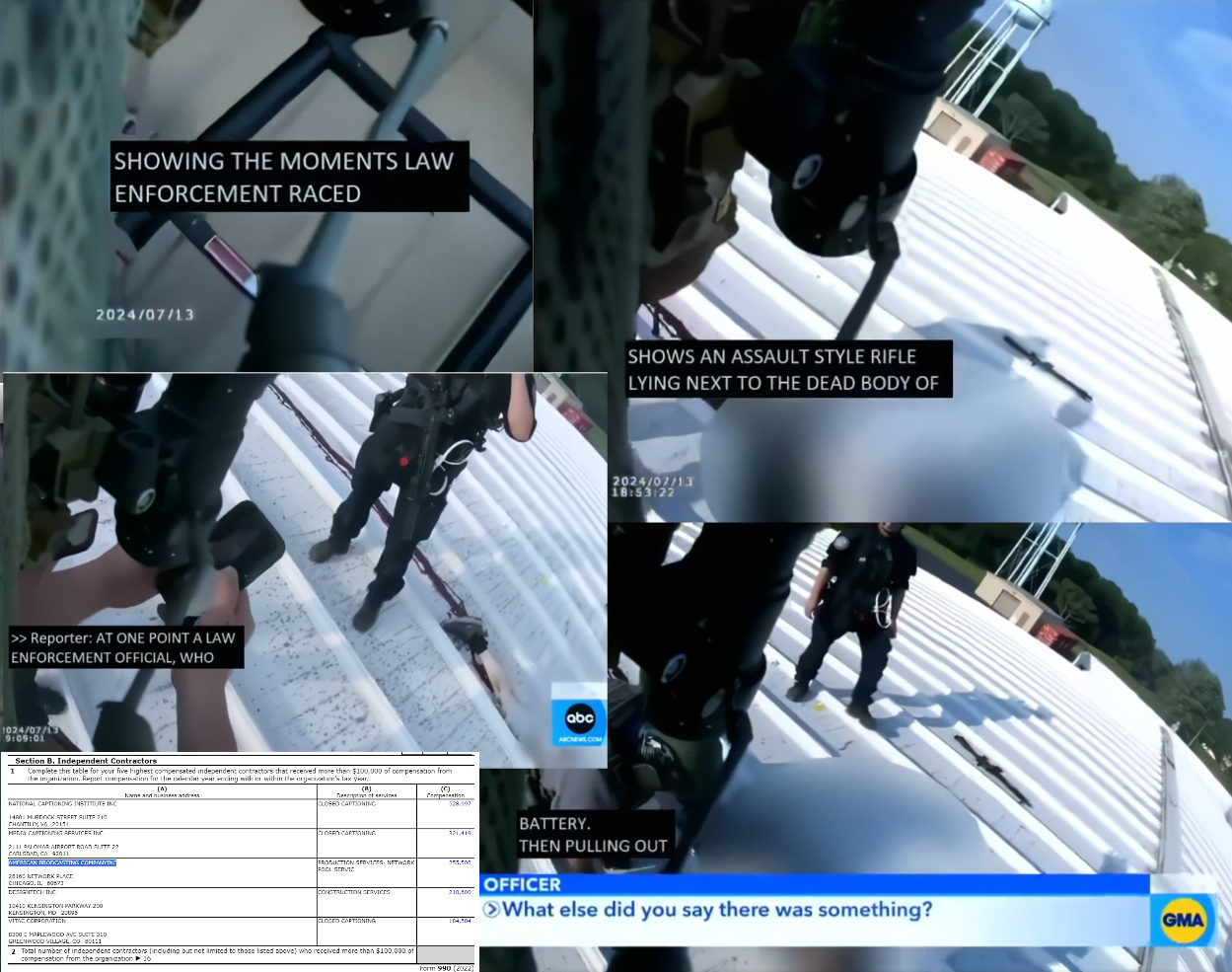1232x972 pixels.
Task: Click the 'BATTERY. THEN PULLING OUT' caption
Action: pyautogui.click(x=595, y=835)
